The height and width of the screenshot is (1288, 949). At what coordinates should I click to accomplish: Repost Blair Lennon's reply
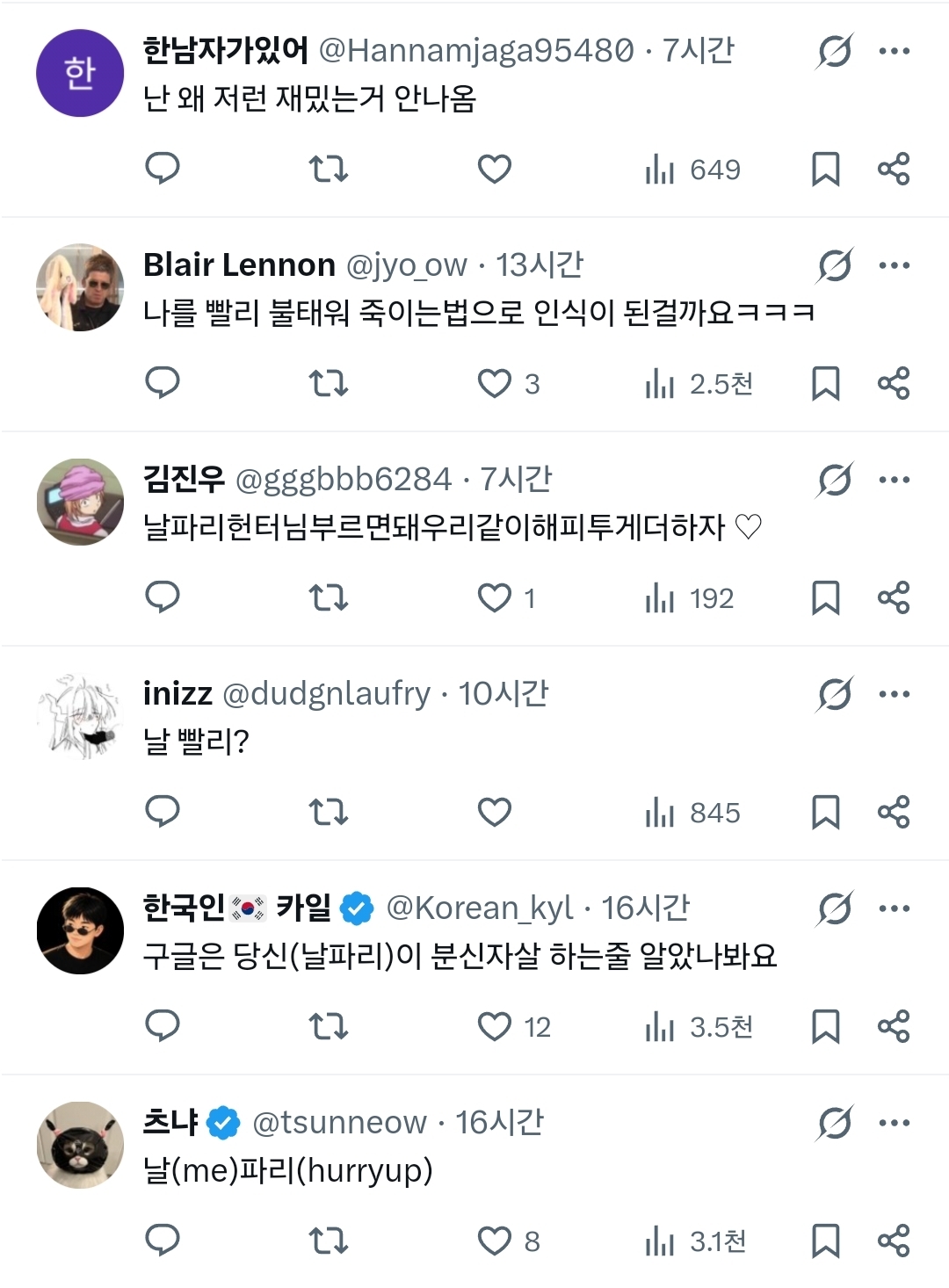(x=329, y=383)
